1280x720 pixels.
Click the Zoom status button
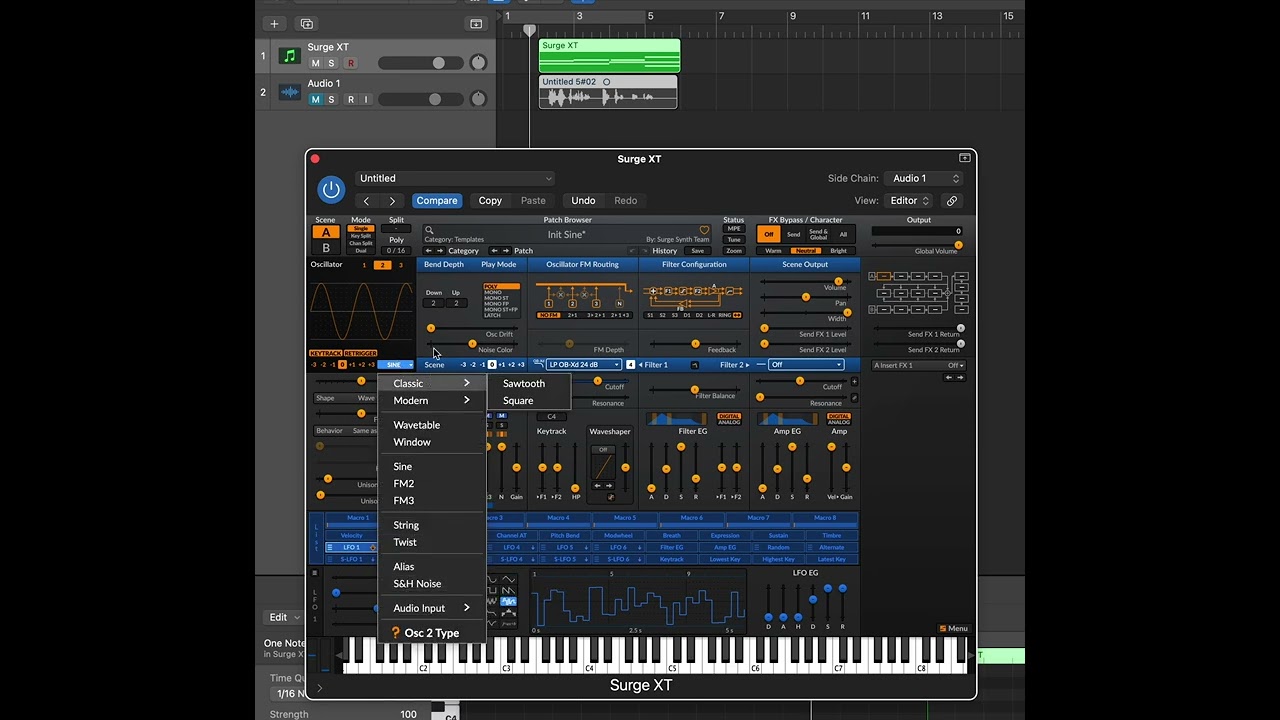click(x=734, y=251)
